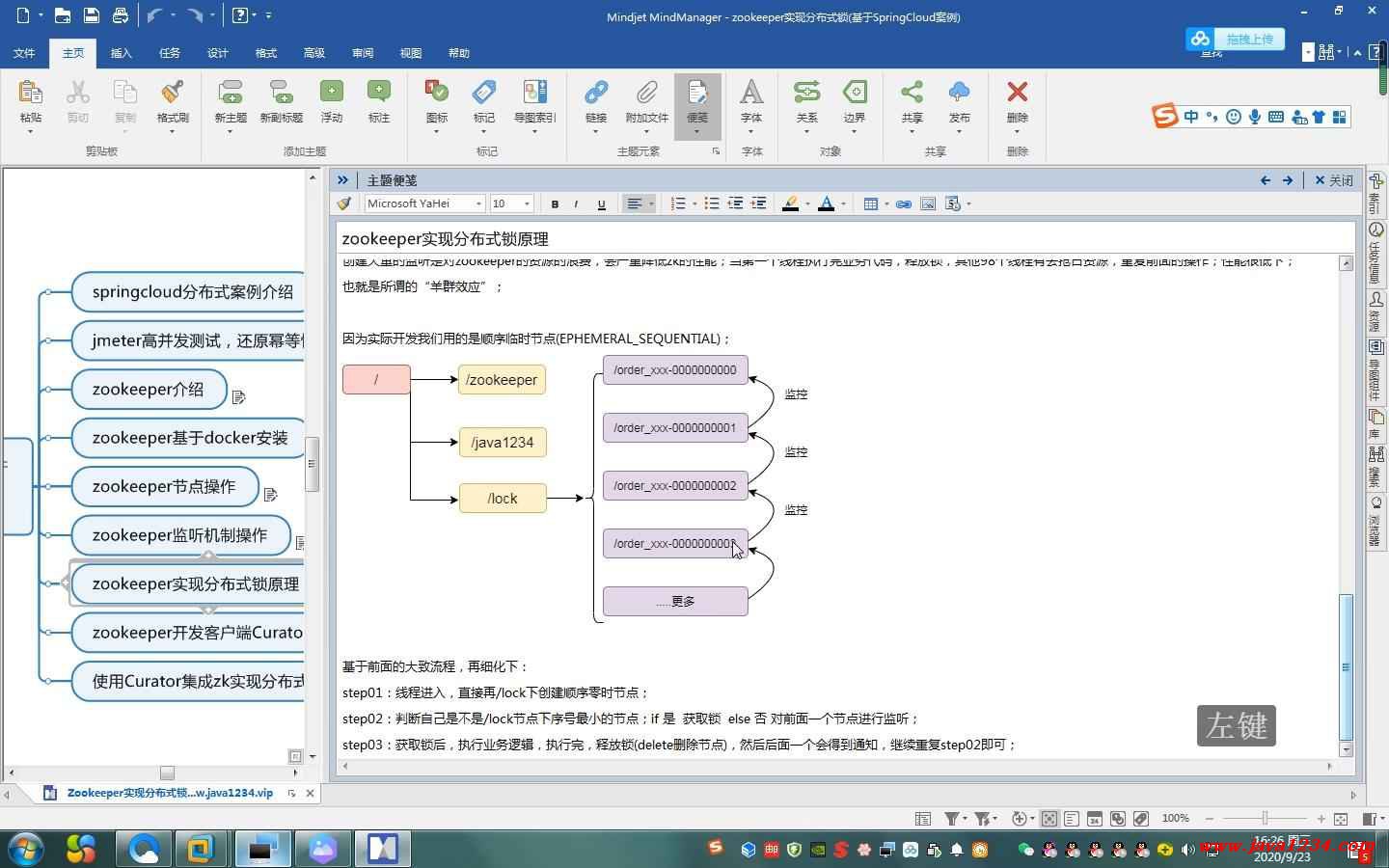Open the Zookeeper实现分布式锁 document tab
1389x868 pixels.
[x=170, y=793]
